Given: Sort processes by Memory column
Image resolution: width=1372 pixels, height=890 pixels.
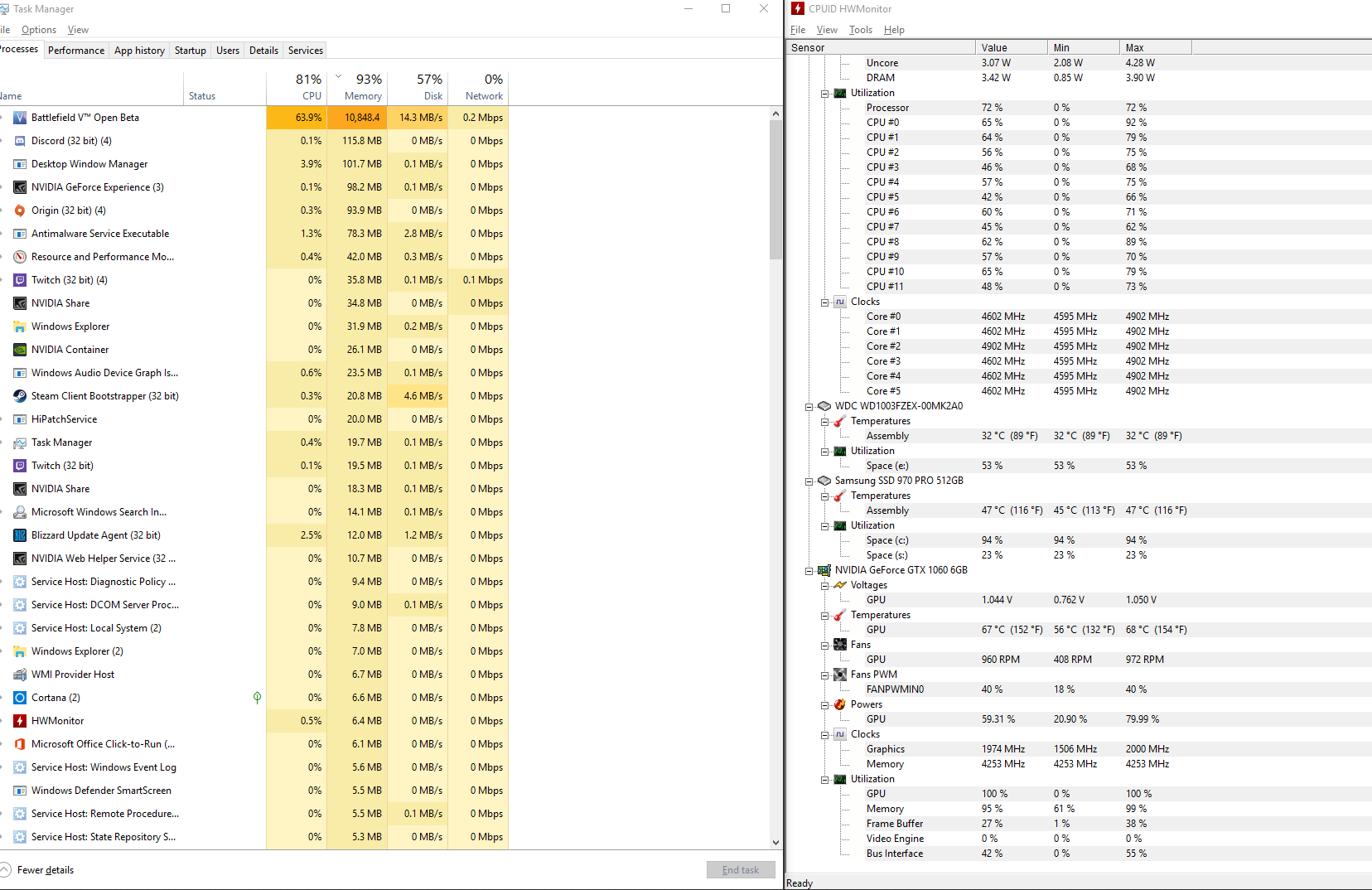Looking at the screenshot, I should point(357,87).
